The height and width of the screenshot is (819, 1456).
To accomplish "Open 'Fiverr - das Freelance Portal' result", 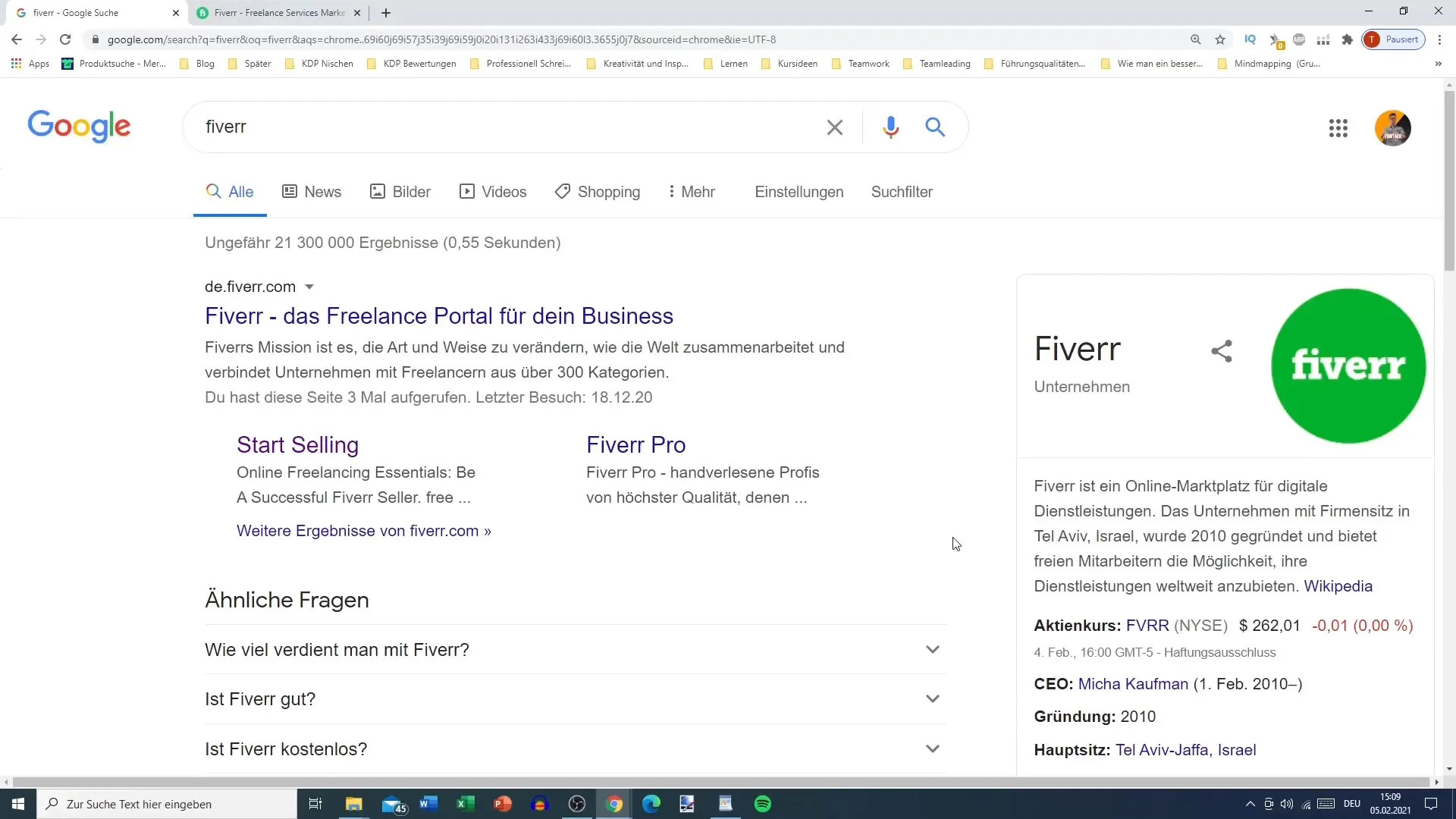I will click(439, 315).
